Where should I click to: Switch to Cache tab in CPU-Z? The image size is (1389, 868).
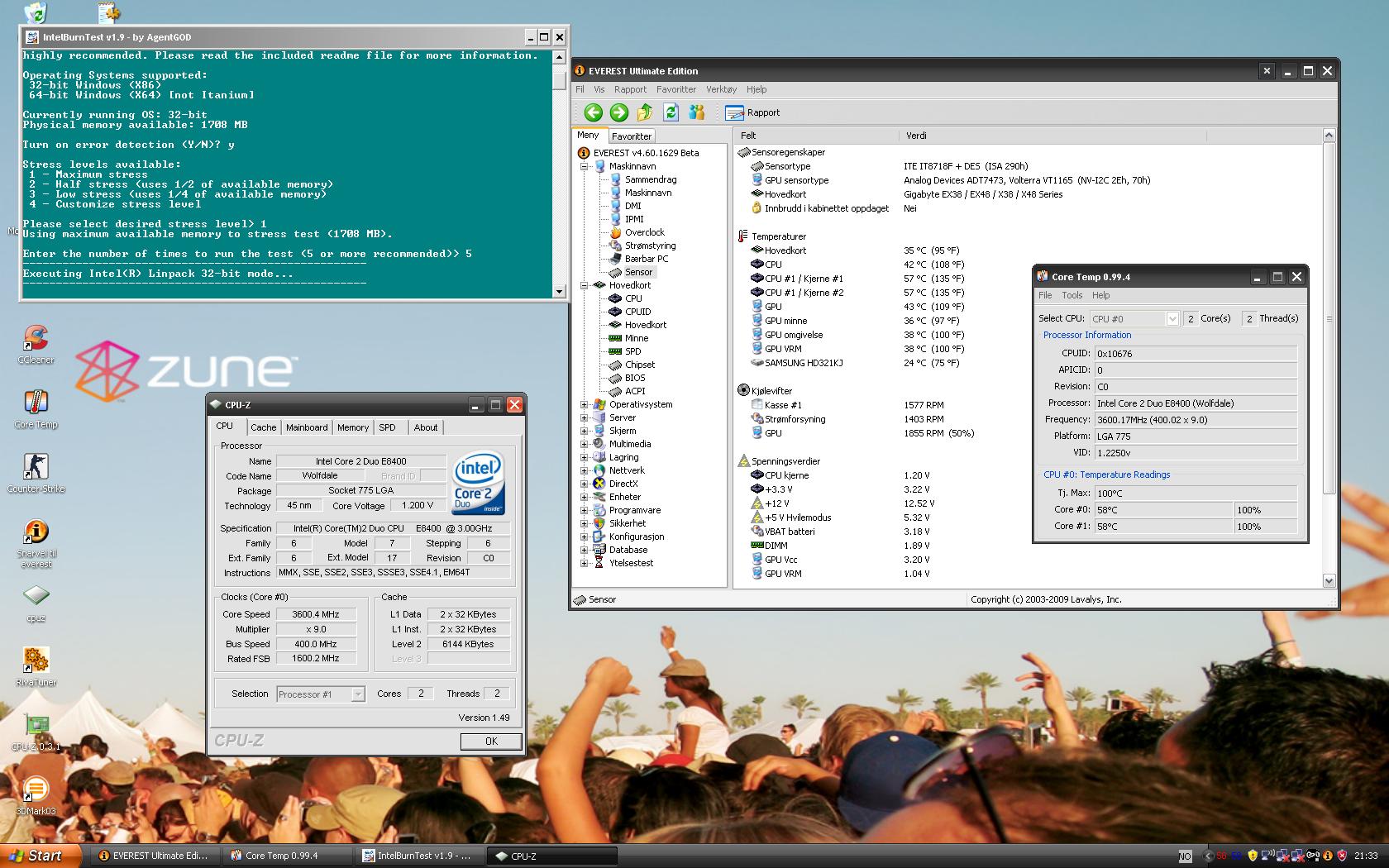263,427
